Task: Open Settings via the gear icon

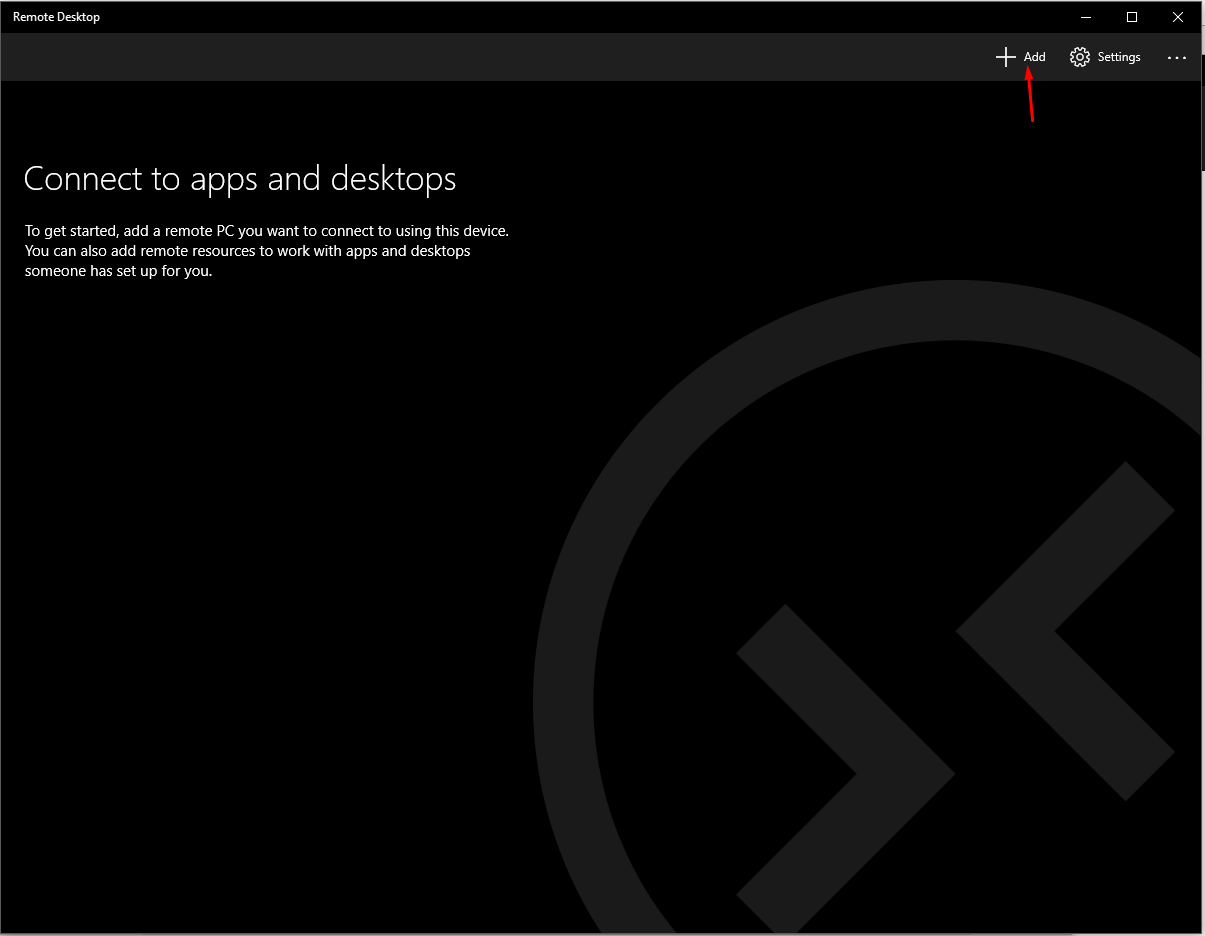Action: (x=1079, y=57)
